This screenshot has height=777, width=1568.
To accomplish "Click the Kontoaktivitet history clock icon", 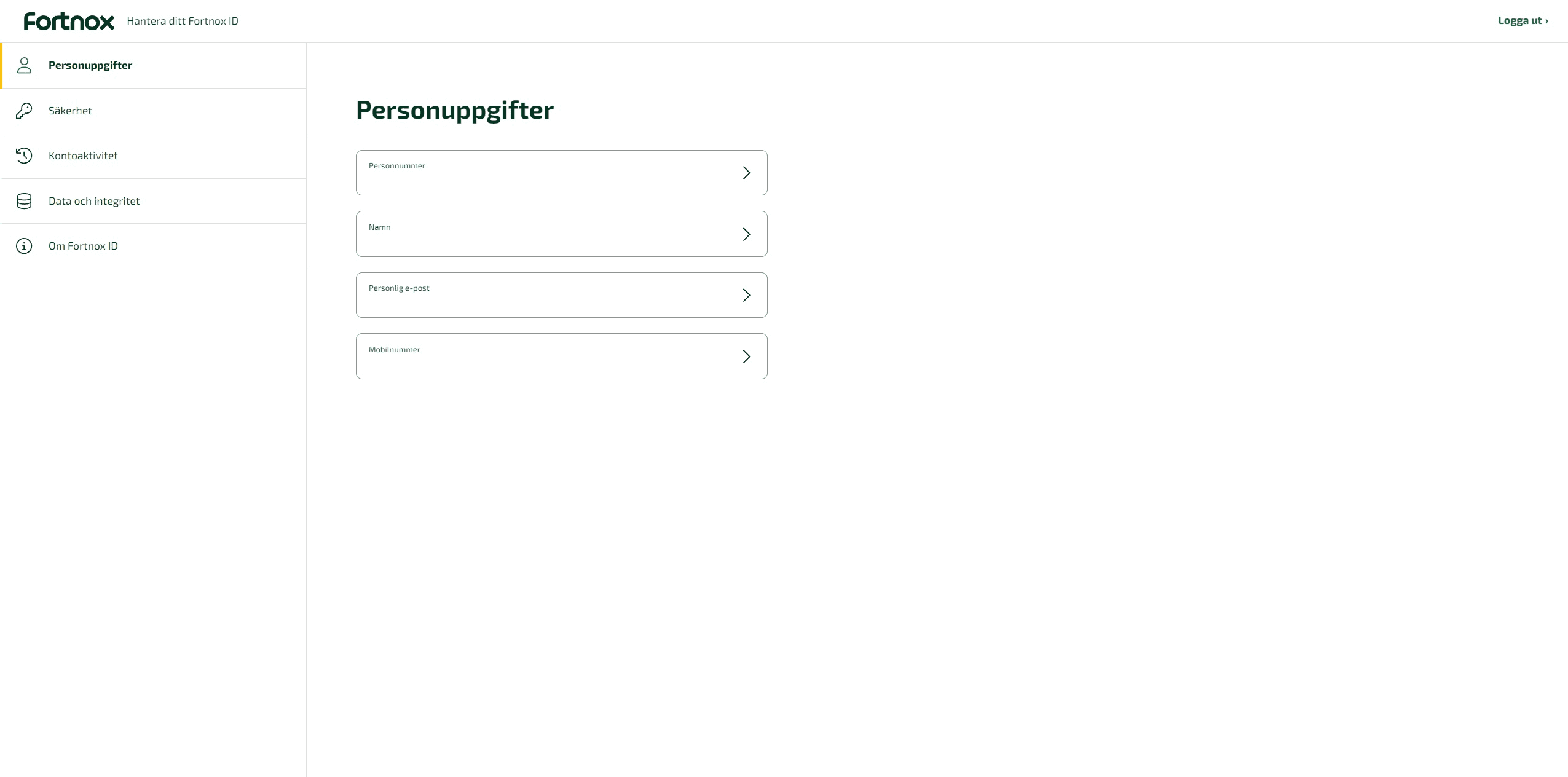I will point(24,156).
